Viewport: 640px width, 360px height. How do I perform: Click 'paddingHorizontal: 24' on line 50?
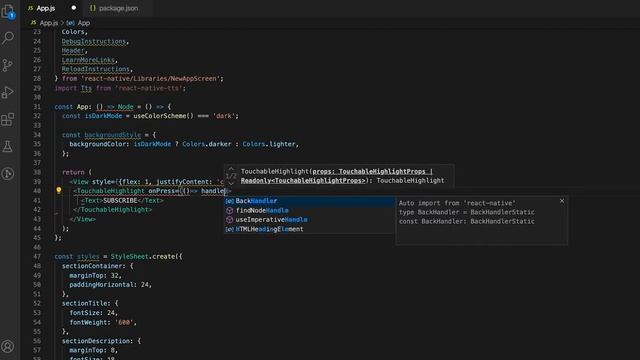coord(109,284)
